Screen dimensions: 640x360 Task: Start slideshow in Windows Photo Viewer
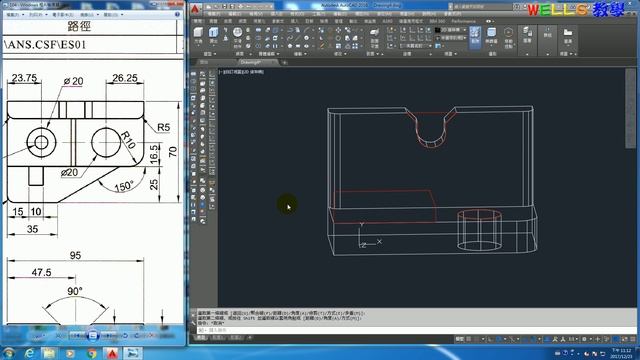(x=93, y=336)
